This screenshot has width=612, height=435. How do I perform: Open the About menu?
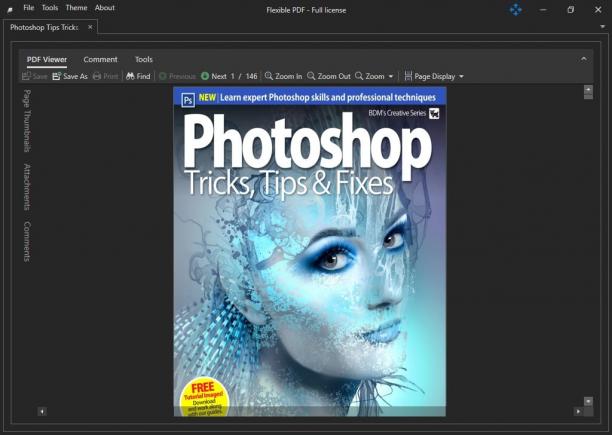tap(105, 7)
